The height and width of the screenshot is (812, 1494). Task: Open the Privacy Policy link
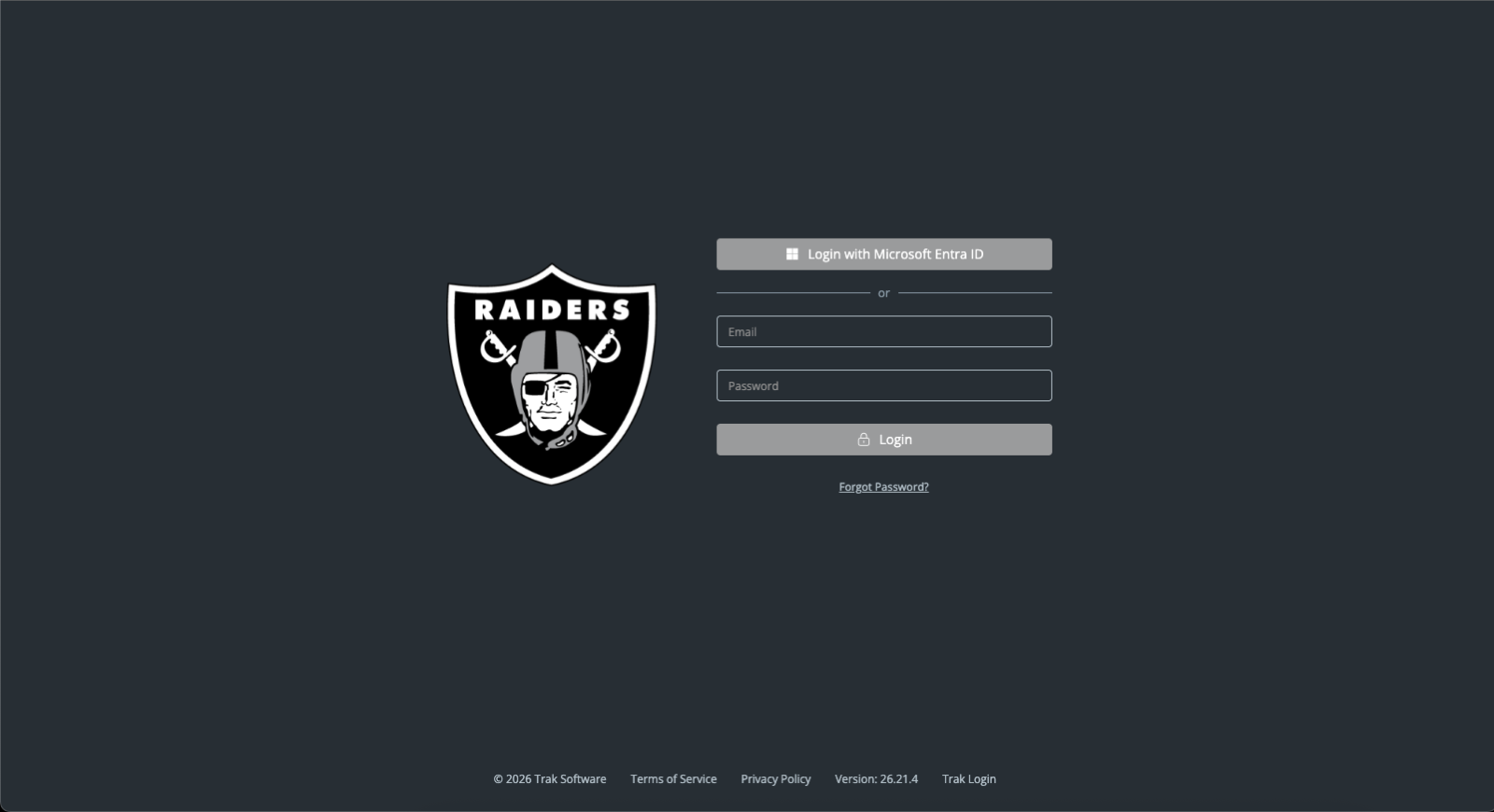pos(776,778)
